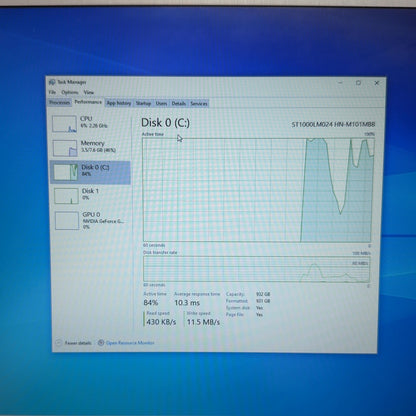This screenshot has width=416, height=416.
Task: Click the 11.5 MB/s write speed value
Action: pos(203,322)
